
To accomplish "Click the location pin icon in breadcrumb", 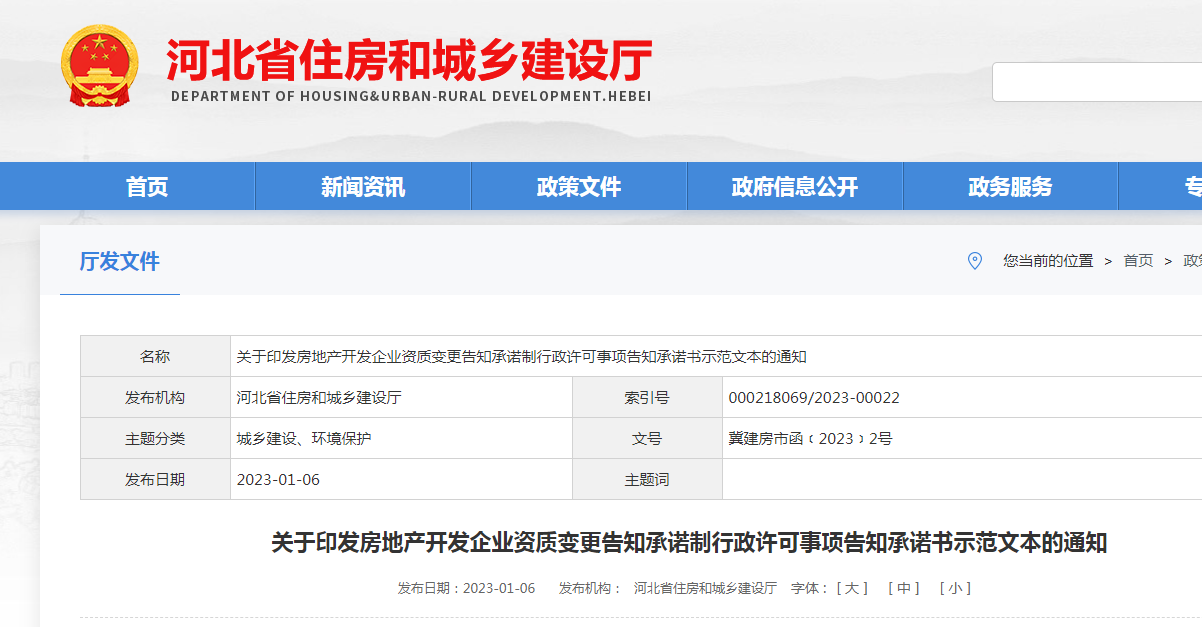I will tap(975, 261).
